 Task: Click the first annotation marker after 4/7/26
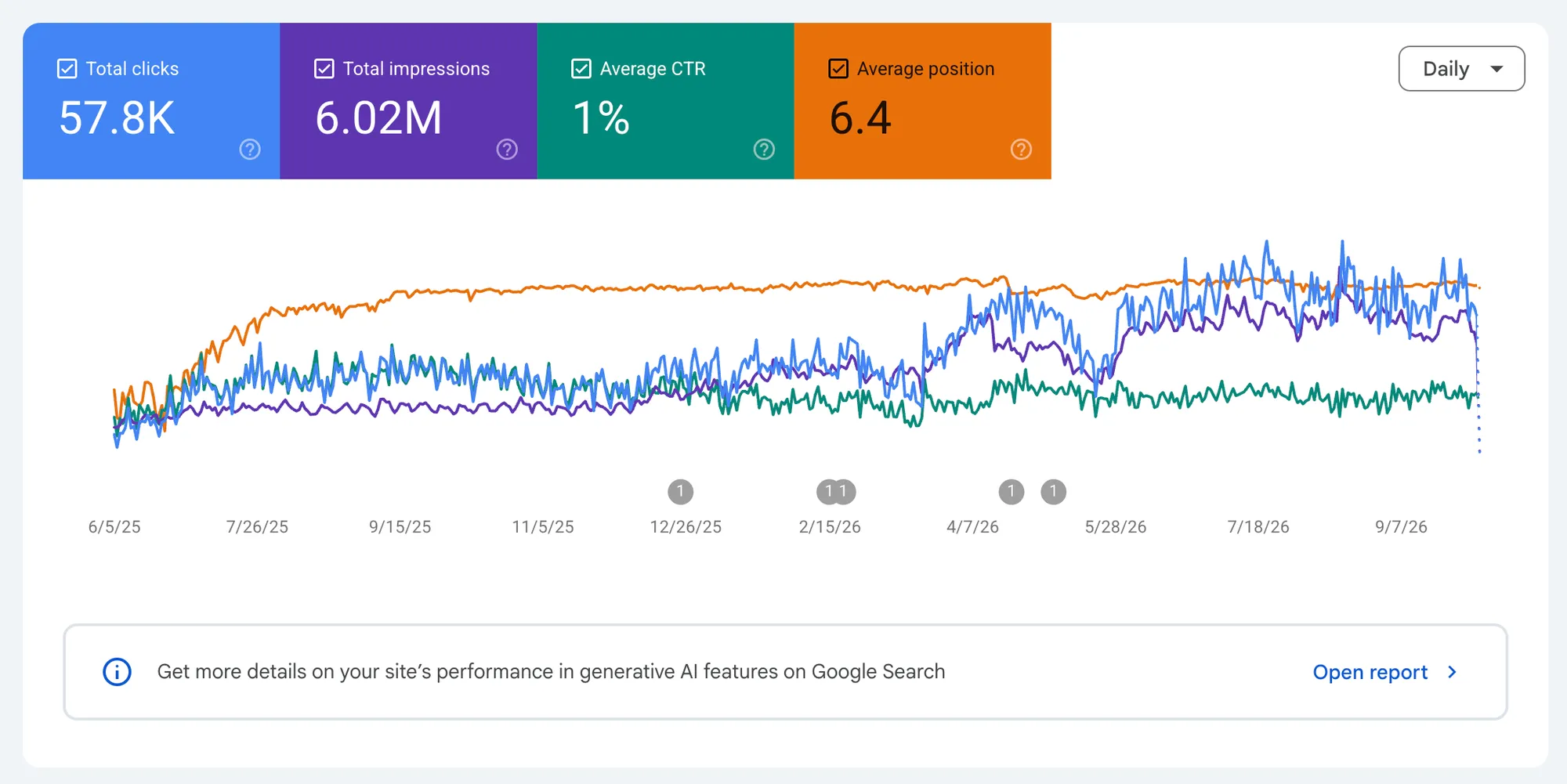tap(1011, 492)
